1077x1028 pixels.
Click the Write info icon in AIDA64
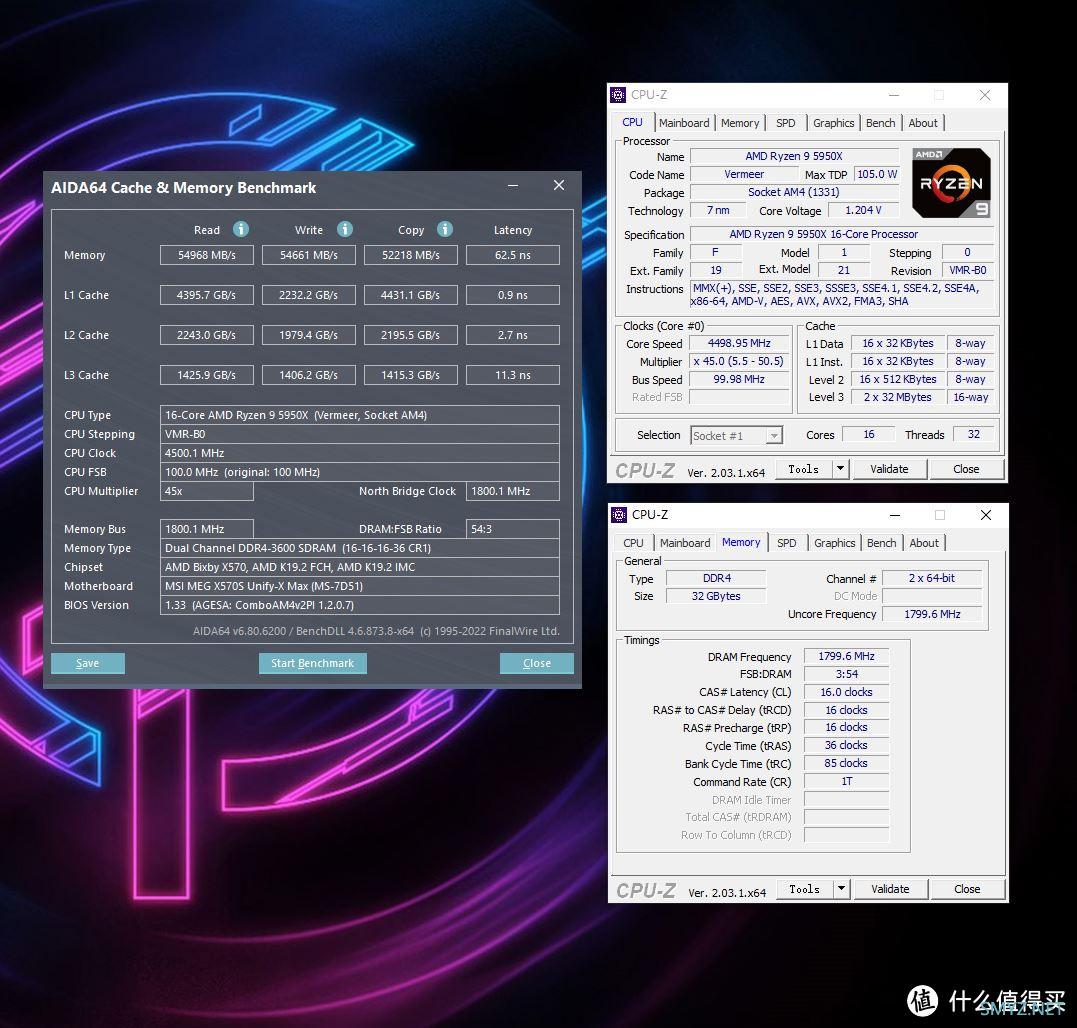(345, 229)
